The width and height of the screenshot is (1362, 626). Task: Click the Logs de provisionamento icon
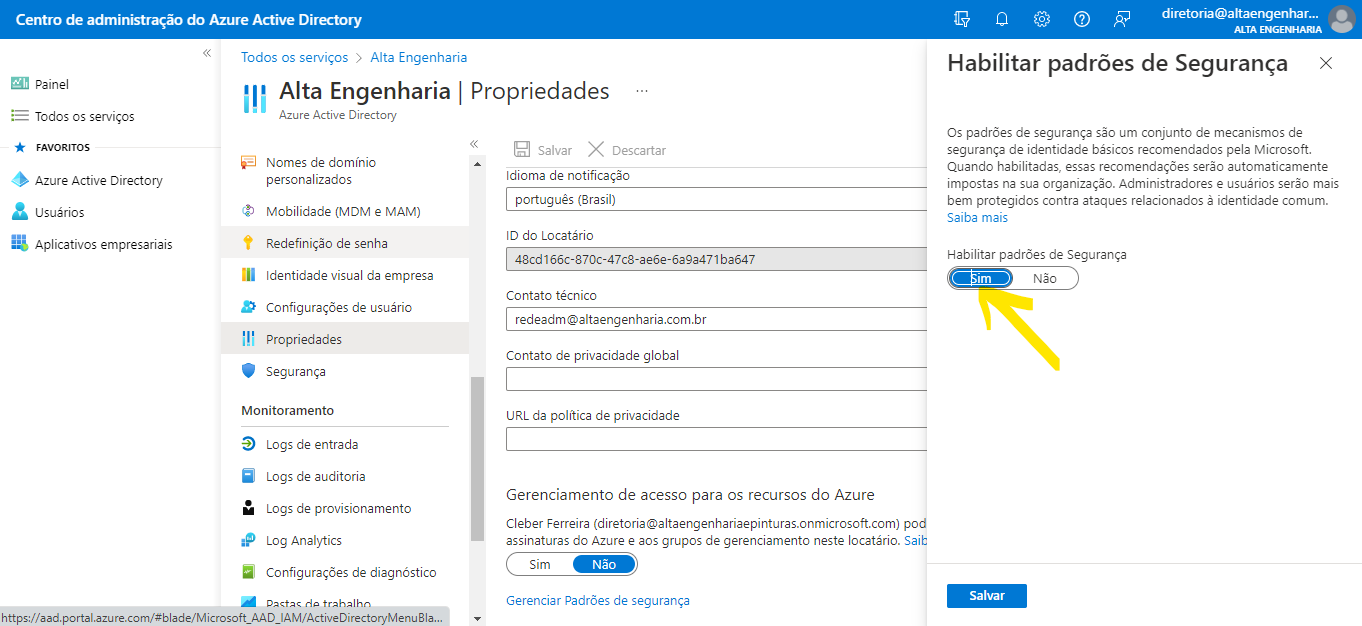249,508
